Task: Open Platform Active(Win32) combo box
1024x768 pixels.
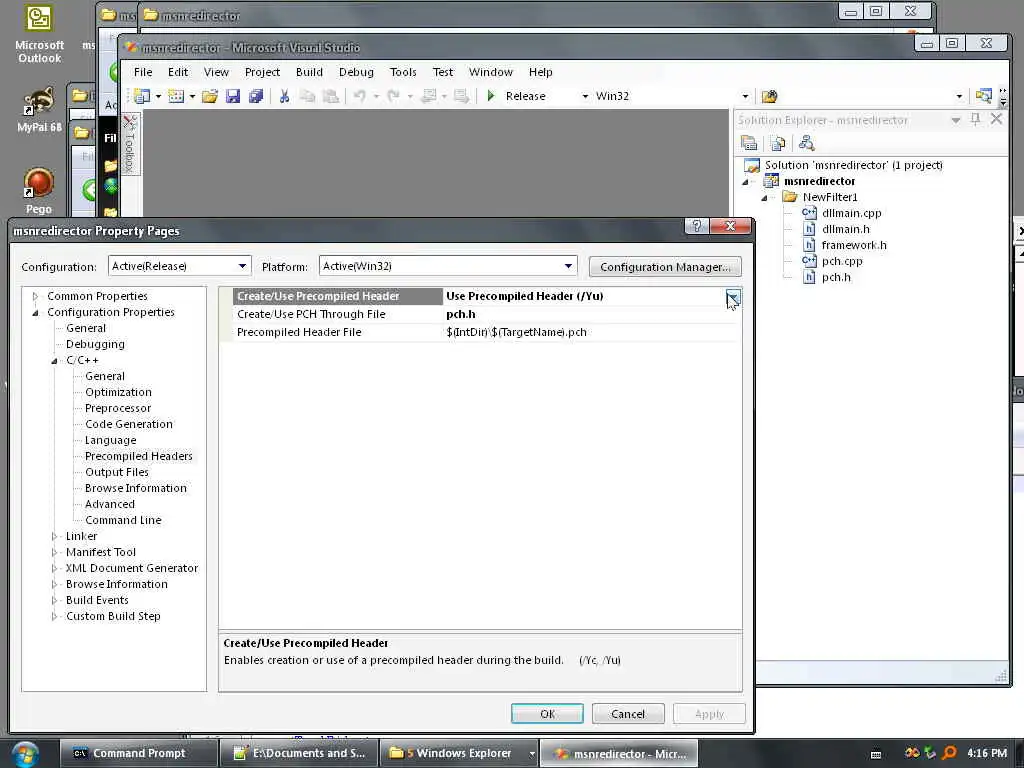Action: (448, 266)
